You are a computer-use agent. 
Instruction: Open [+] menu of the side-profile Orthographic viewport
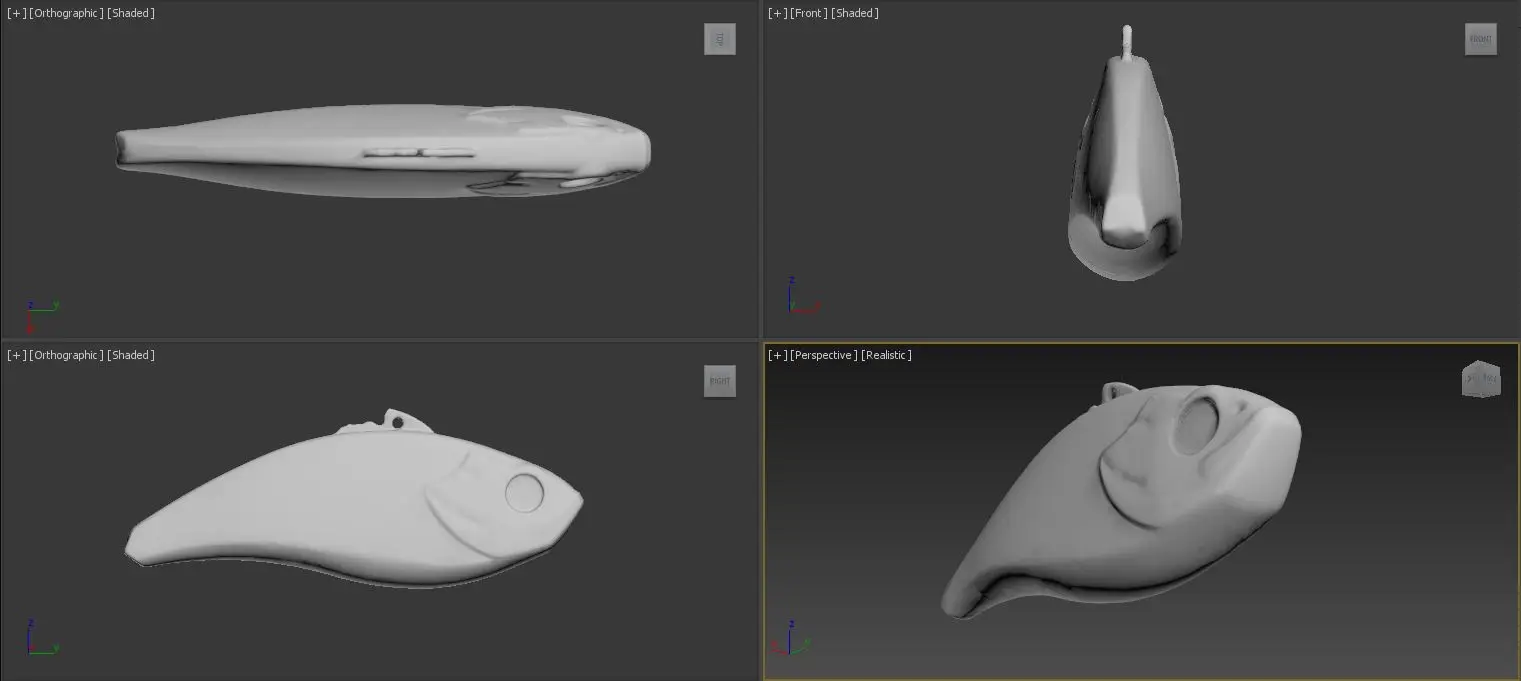16,355
